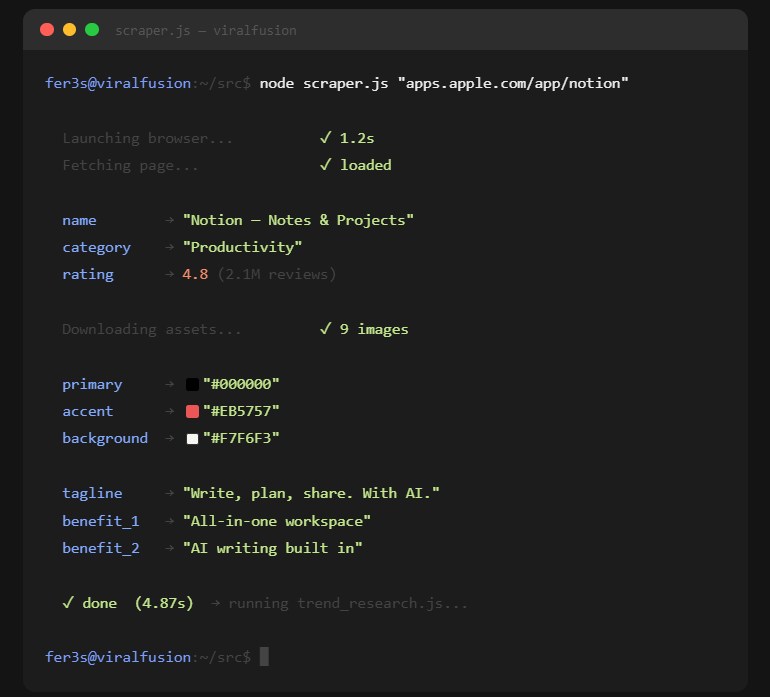Click the yellow minimize window button
The height and width of the screenshot is (697, 770).
pyautogui.click(x=69, y=30)
